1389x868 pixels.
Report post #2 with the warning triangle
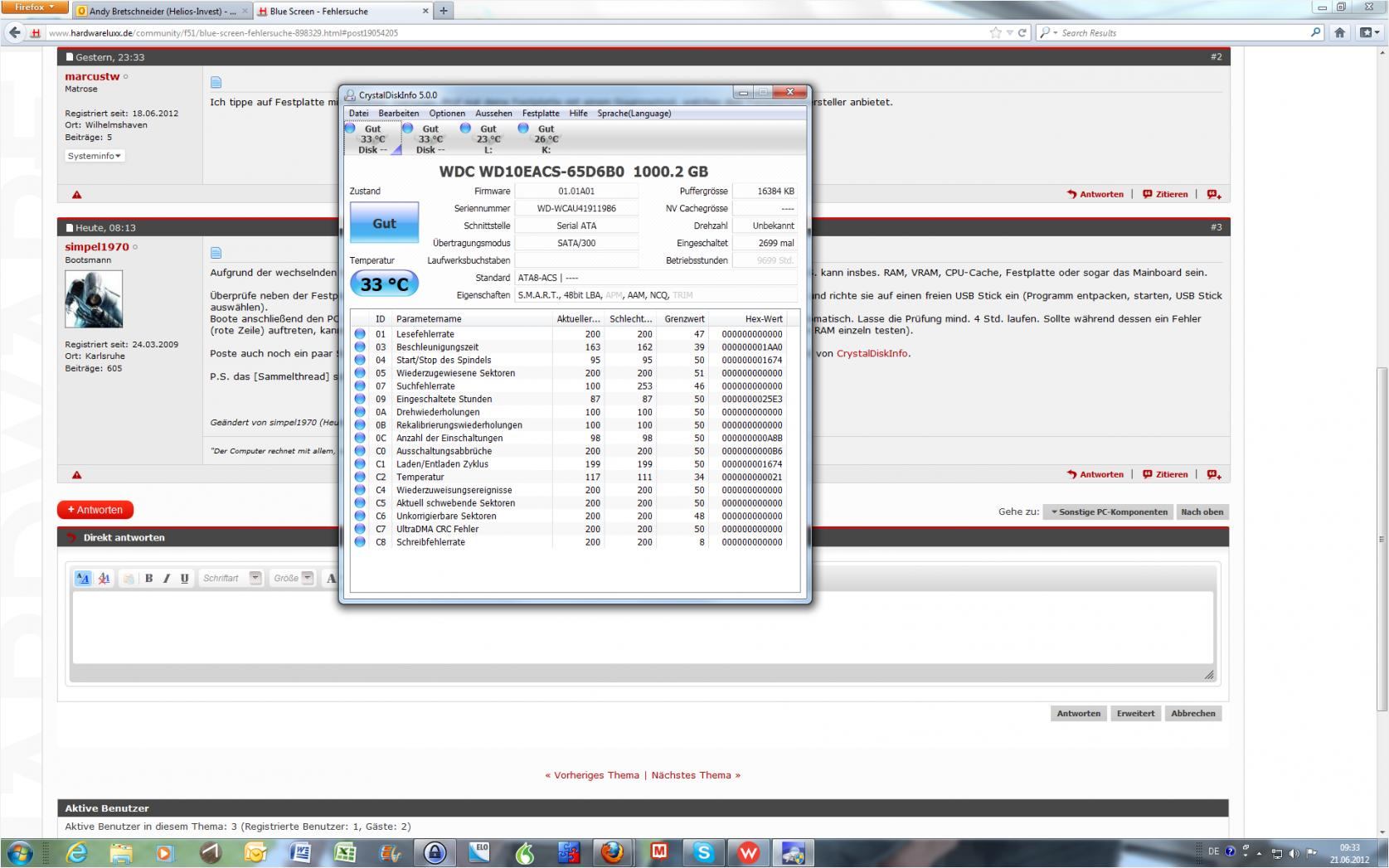[x=76, y=195]
